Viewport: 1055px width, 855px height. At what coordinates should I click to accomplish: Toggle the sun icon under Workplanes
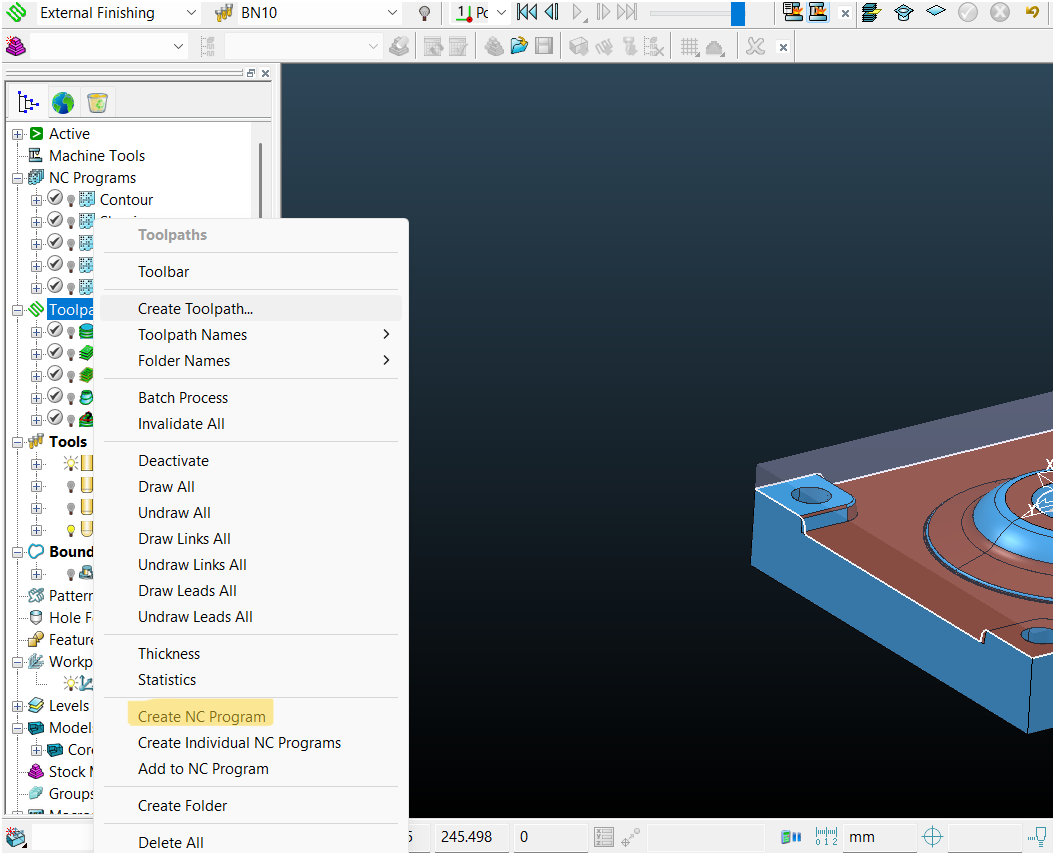click(70, 683)
